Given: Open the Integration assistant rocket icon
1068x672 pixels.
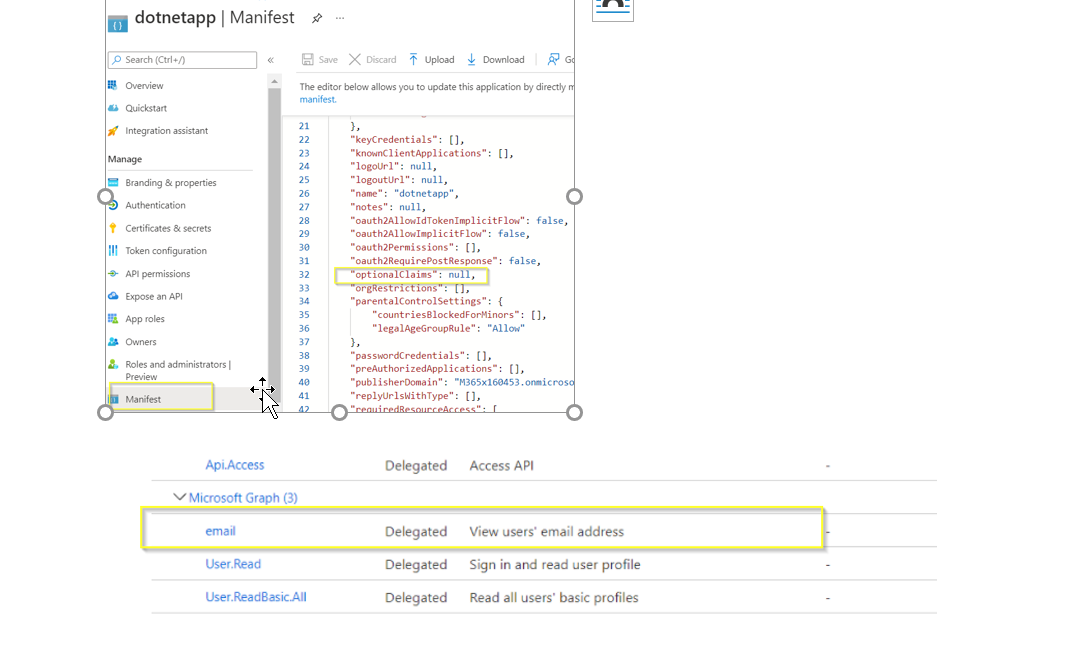Looking at the screenshot, I should tap(113, 131).
